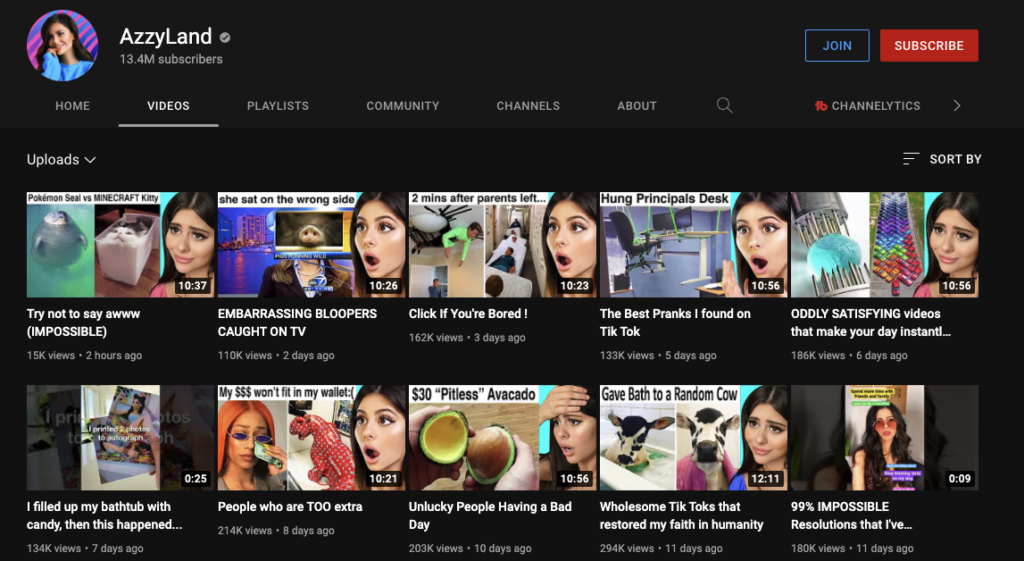Viewport: 1024px width, 561px height.
Task: Open the CHANNELYTICS tab
Action: click(867, 106)
